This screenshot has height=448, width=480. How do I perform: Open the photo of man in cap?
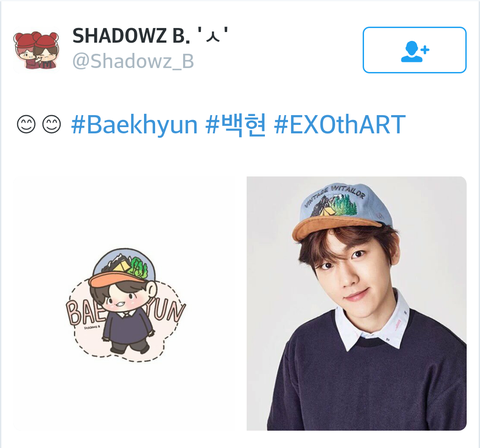click(x=357, y=303)
